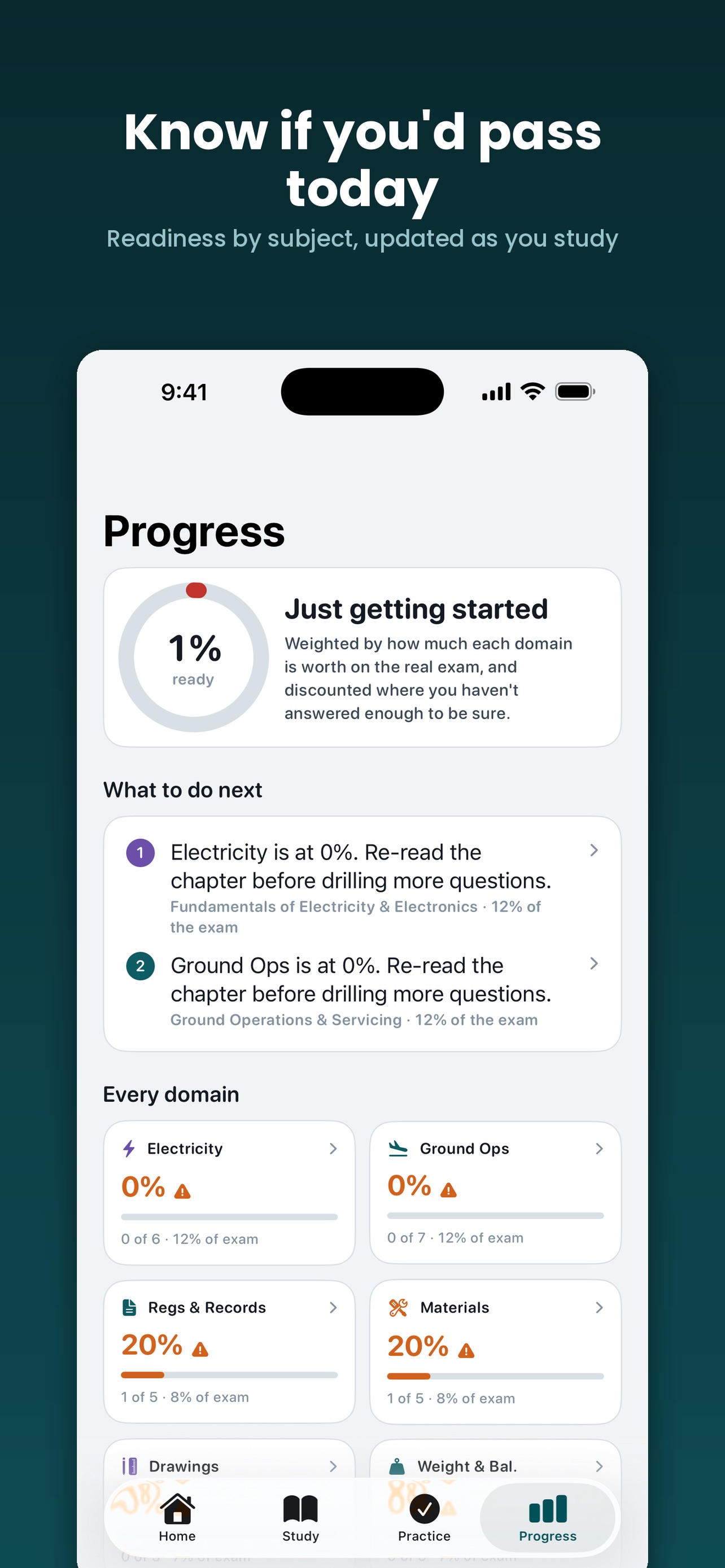Click the 1% ready progress ring
Screen dimensions: 725x1568
point(194,658)
